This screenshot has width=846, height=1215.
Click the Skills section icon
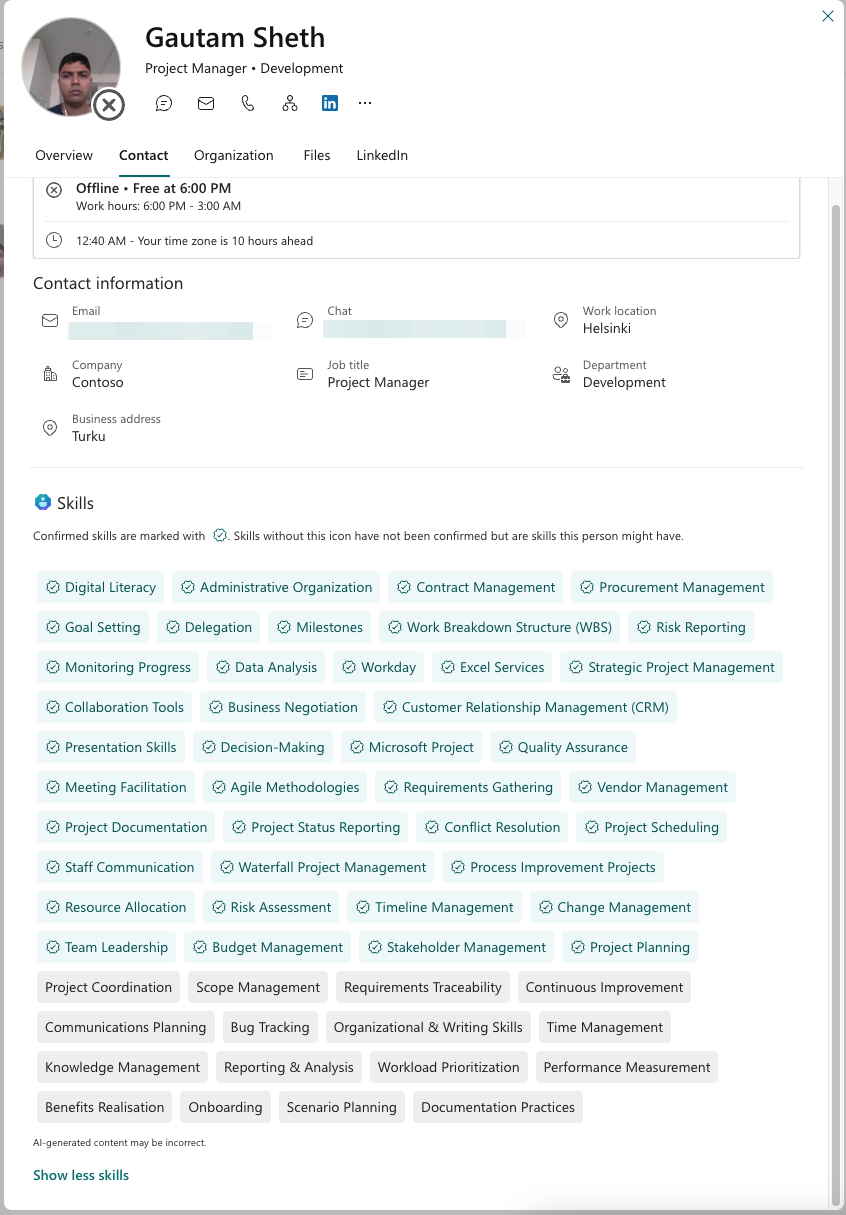coord(43,502)
